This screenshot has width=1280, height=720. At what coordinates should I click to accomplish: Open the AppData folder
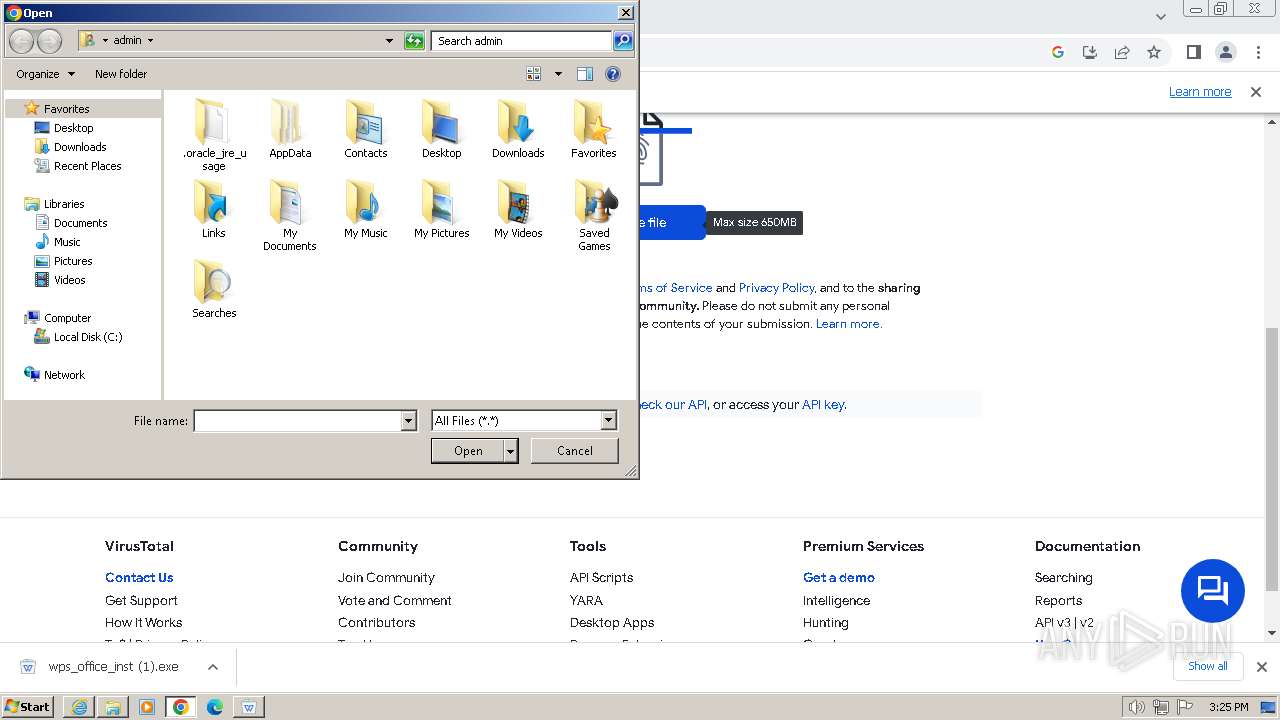click(x=290, y=128)
